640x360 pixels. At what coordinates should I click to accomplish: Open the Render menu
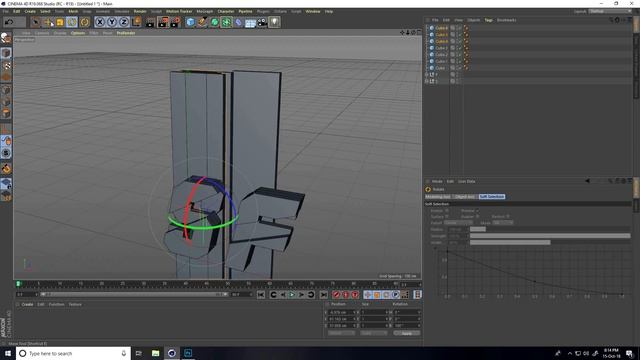point(140,11)
